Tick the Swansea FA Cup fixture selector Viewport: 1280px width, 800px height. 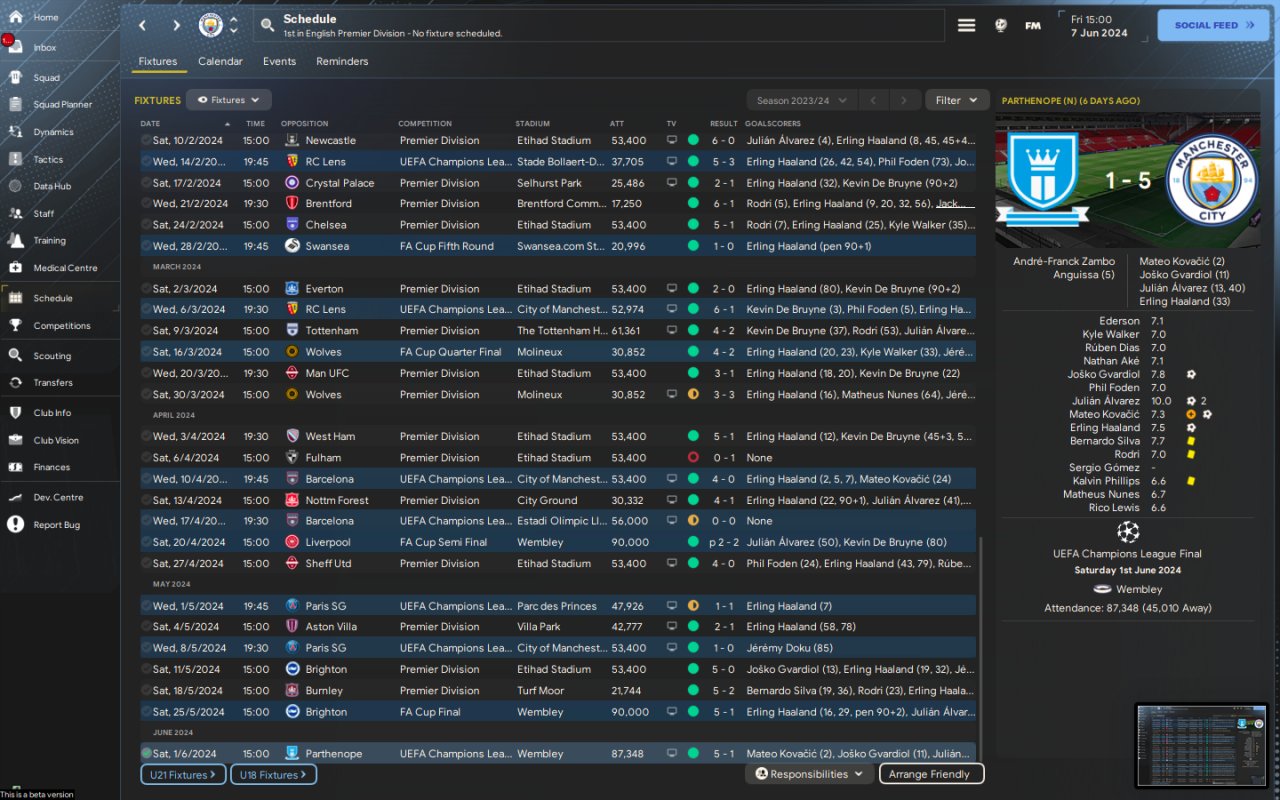(146, 246)
